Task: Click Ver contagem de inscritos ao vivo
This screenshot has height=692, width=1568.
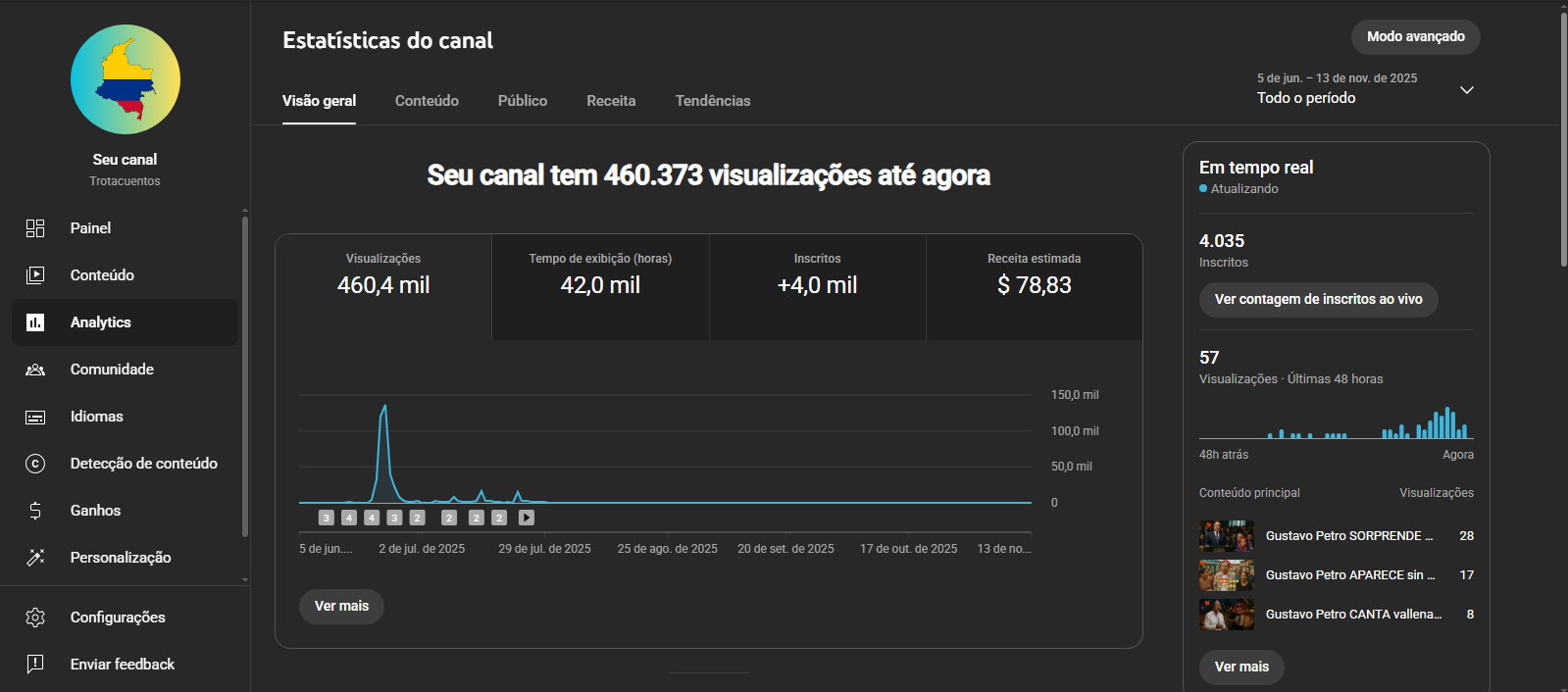Action: 1318,300
